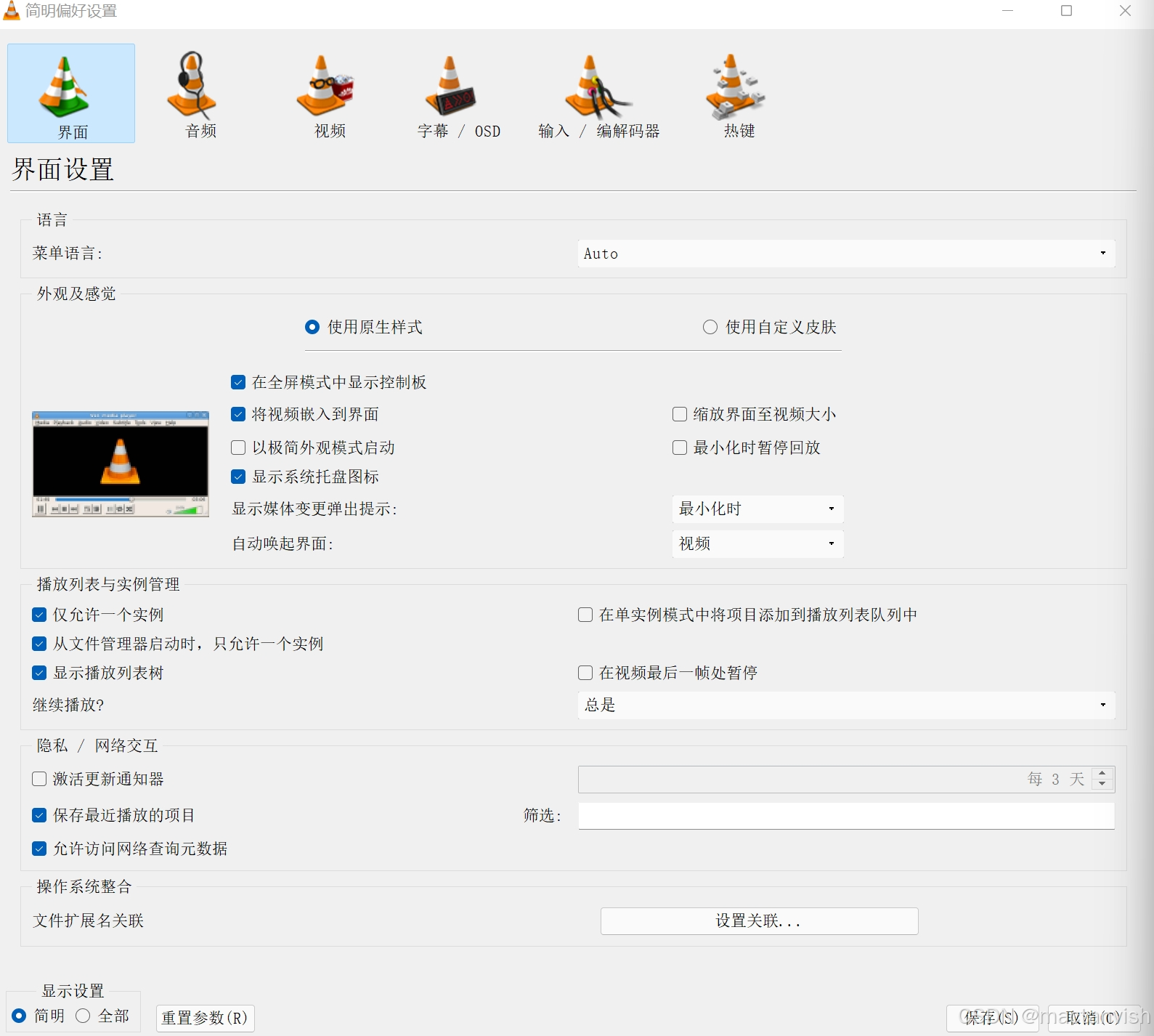Minimize the preferences window
This screenshot has width=1154, height=1036.
1007,10
